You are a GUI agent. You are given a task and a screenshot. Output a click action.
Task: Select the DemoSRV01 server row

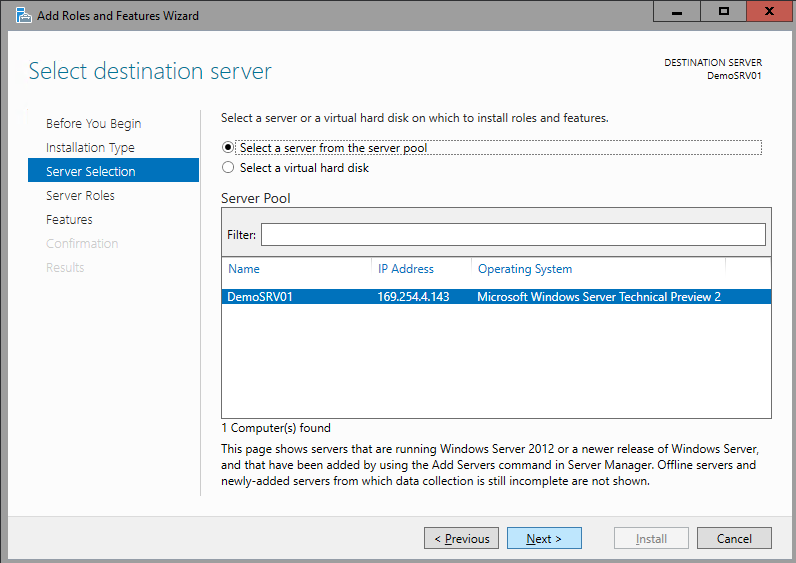point(496,296)
